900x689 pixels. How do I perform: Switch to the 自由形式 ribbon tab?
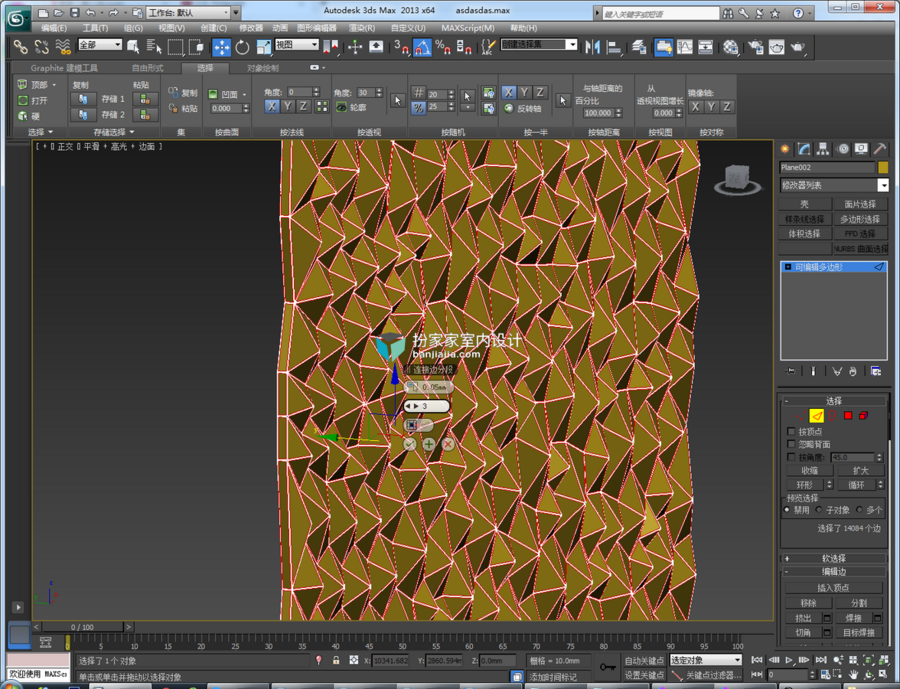coord(148,68)
